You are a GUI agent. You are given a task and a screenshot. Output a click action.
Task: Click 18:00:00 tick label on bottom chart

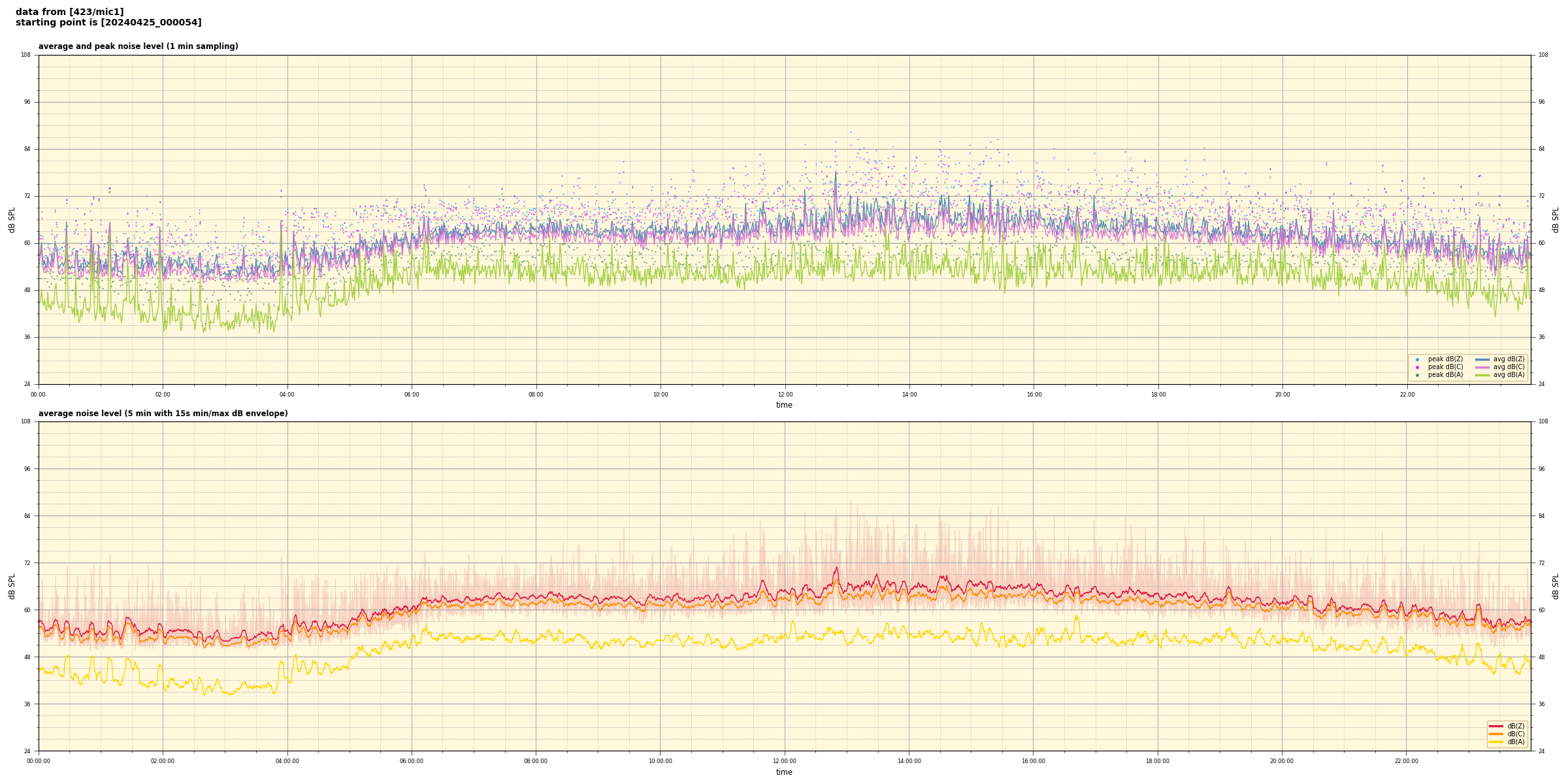[1158, 761]
